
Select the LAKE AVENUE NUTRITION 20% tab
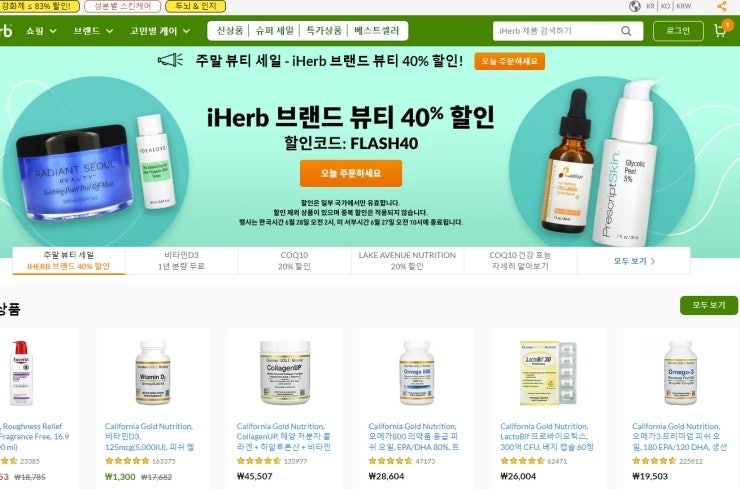click(407, 261)
